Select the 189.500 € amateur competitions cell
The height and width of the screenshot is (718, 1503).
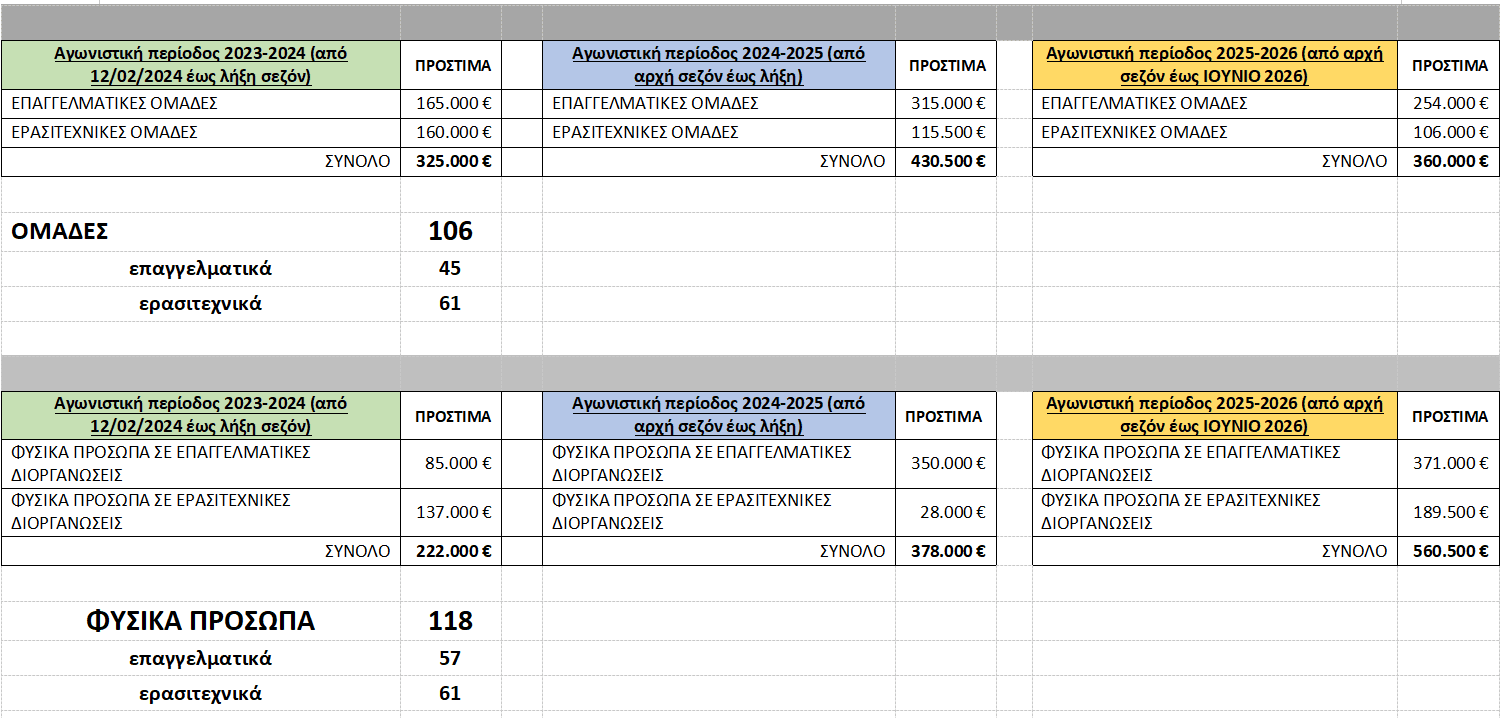pos(1448,512)
